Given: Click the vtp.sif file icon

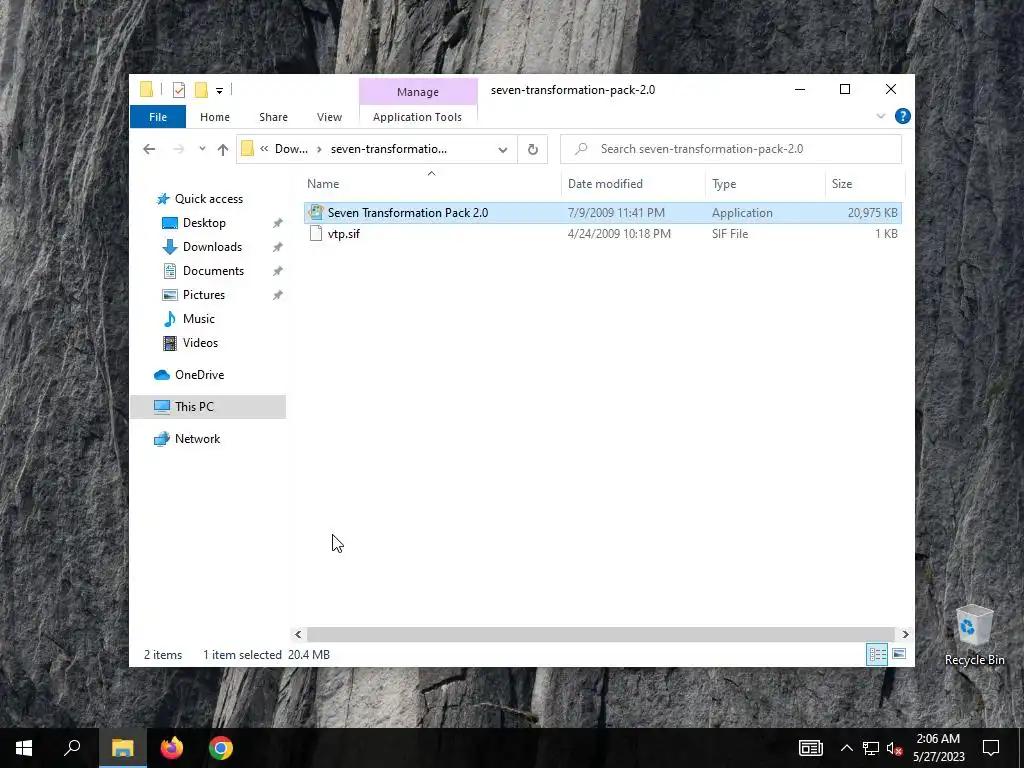Looking at the screenshot, I should [316, 233].
